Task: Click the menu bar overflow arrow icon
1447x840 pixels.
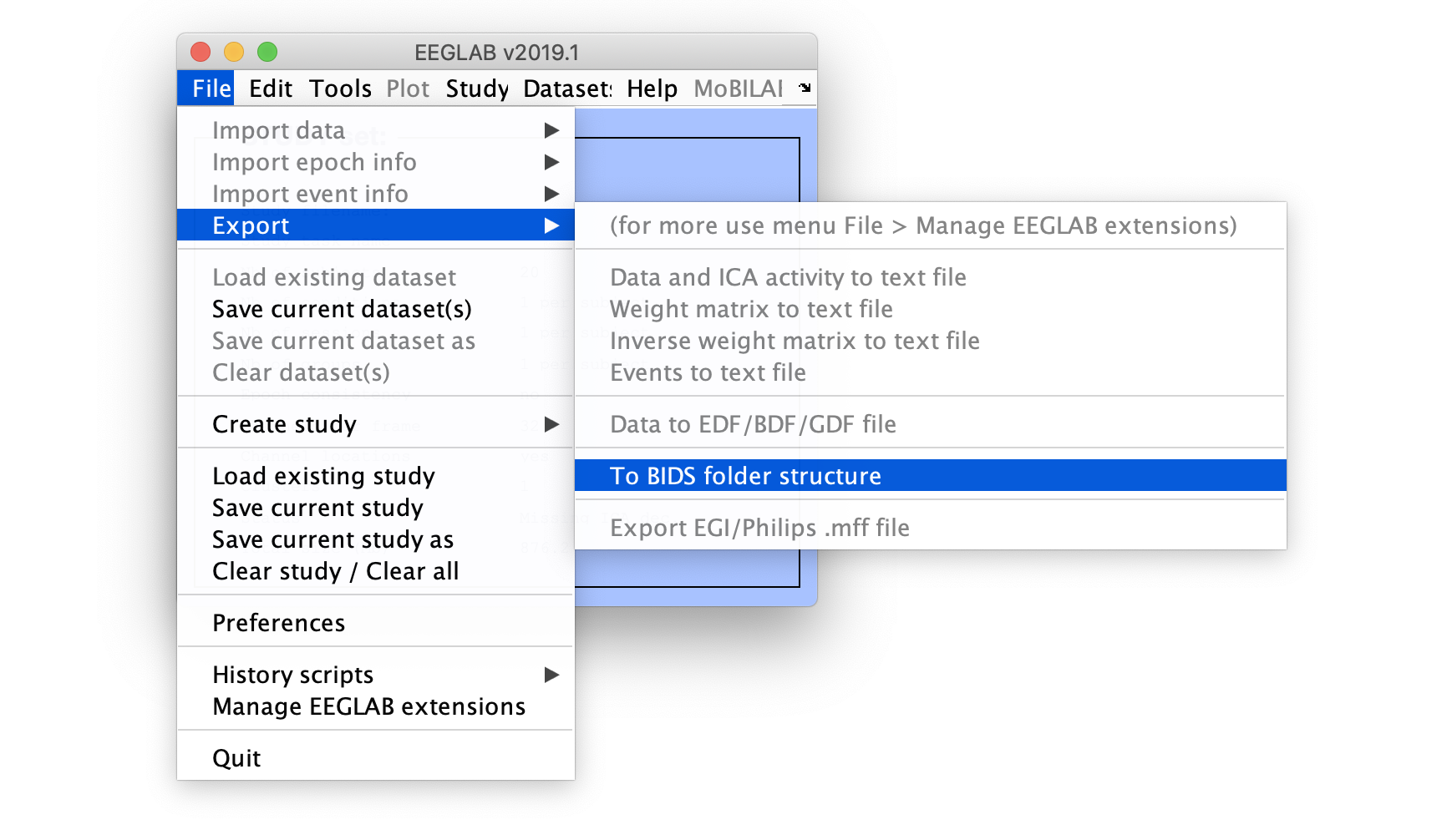Action: [805, 88]
